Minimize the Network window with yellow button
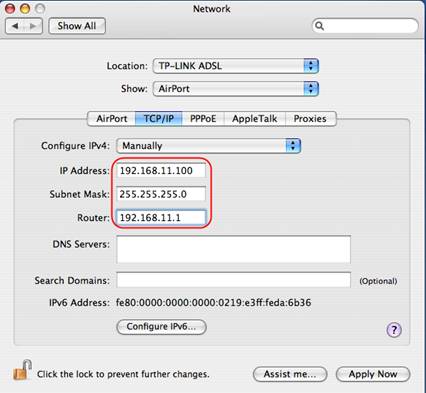This screenshot has height=393, width=426. coord(25,8)
